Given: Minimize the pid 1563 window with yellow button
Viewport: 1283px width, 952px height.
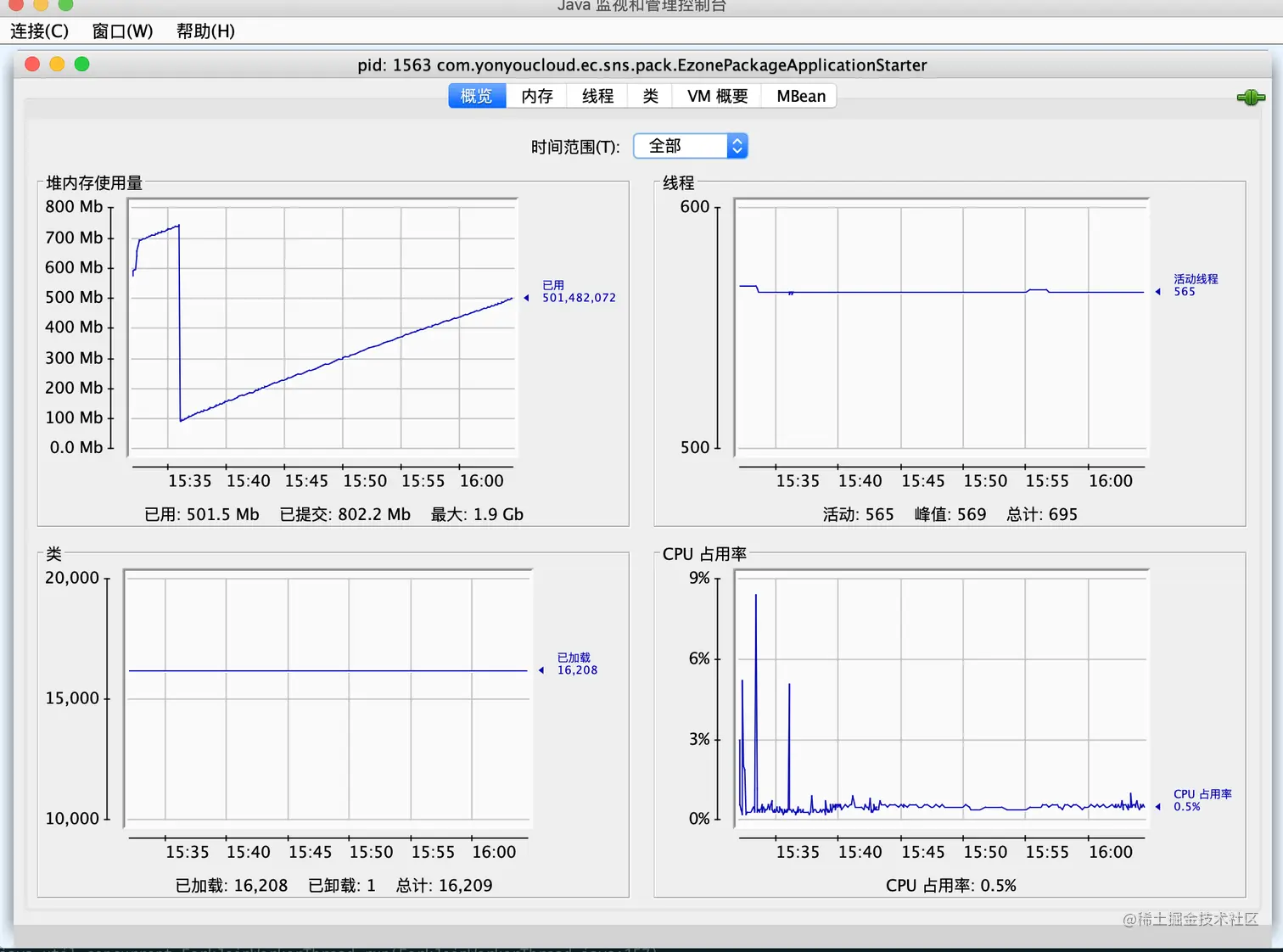Looking at the screenshot, I should coord(58,64).
